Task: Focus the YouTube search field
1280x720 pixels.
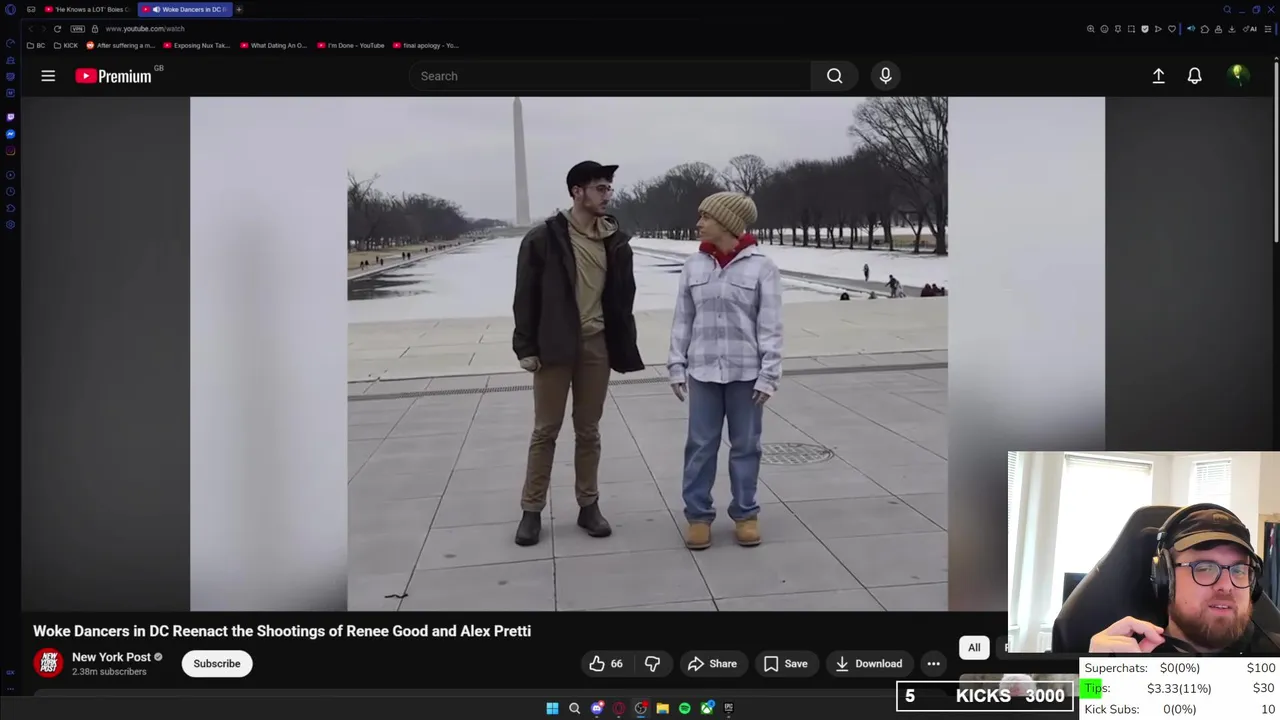Action: tap(610, 76)
